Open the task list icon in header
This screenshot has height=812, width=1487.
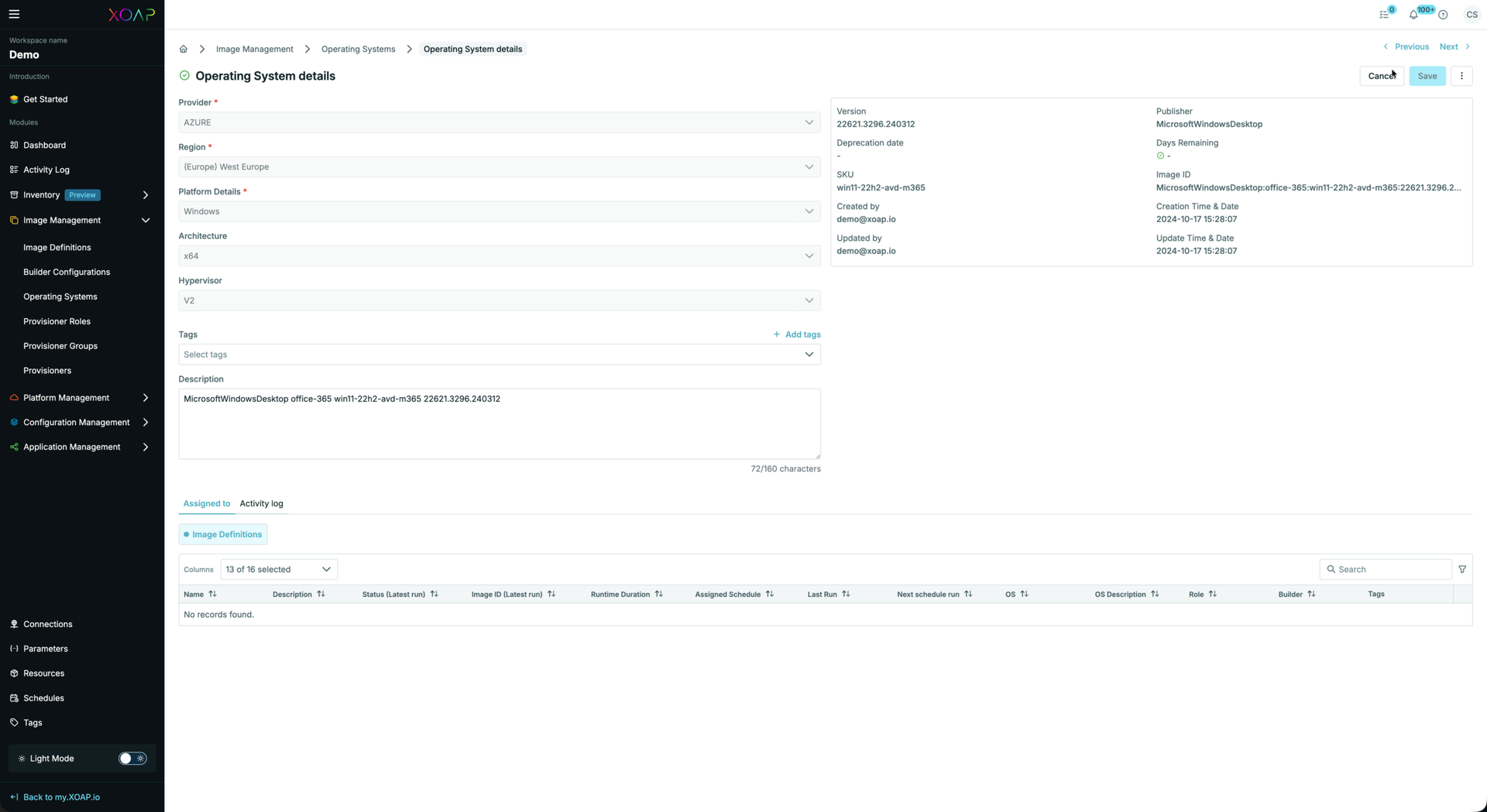coord(1384,15)
